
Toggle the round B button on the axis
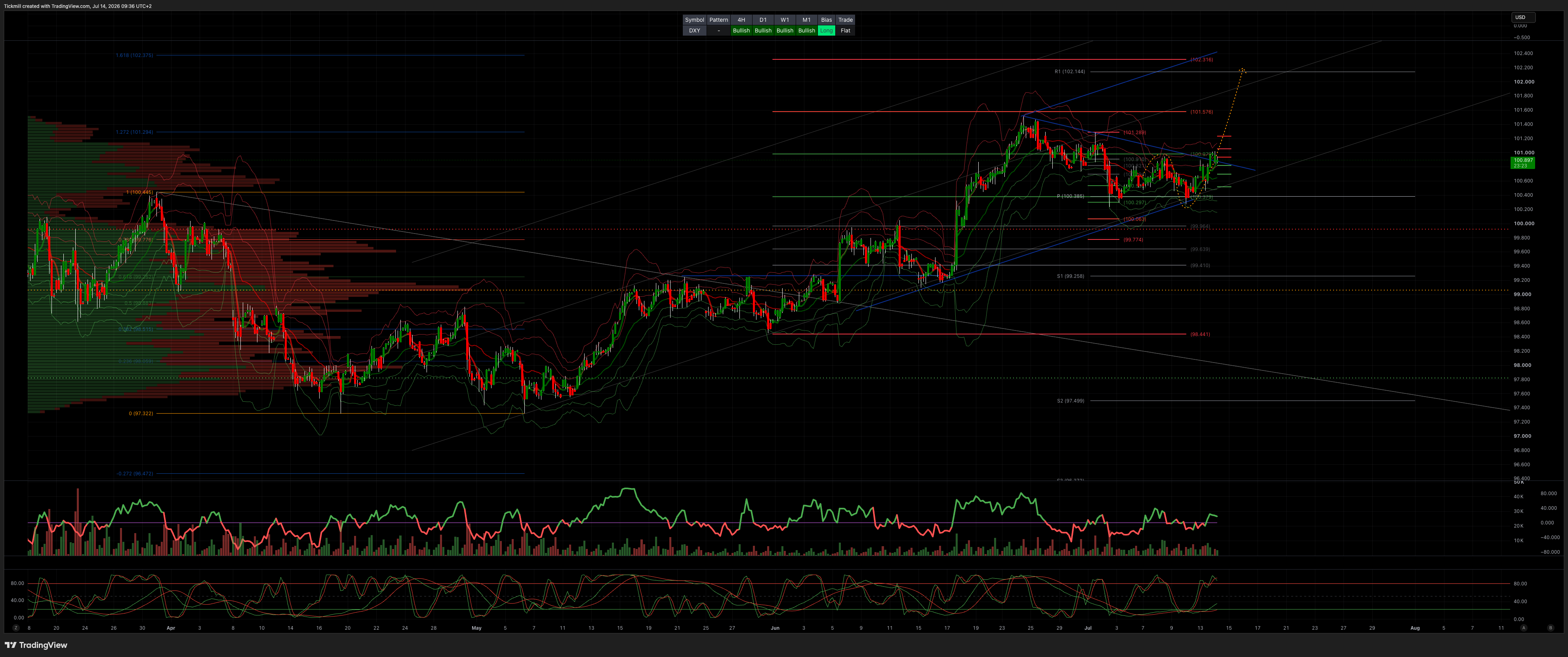coord(1550,628)
